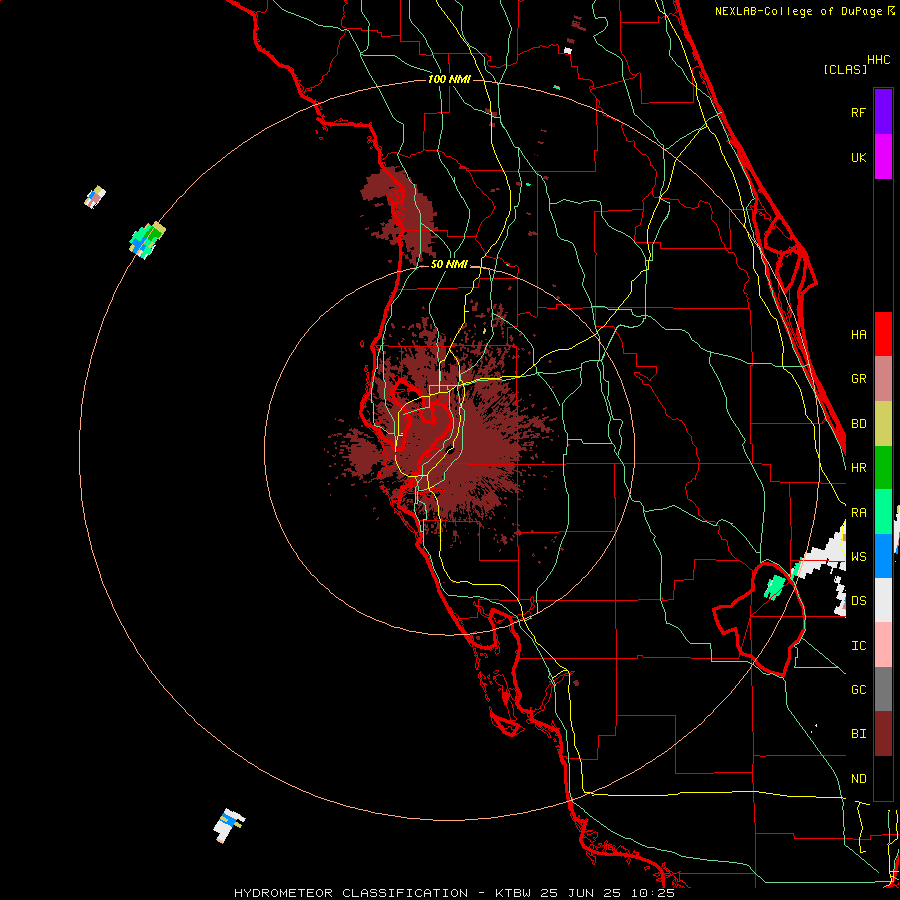Click the HA legend label
This screenshot has height=900, width=900.
(859, 335)
